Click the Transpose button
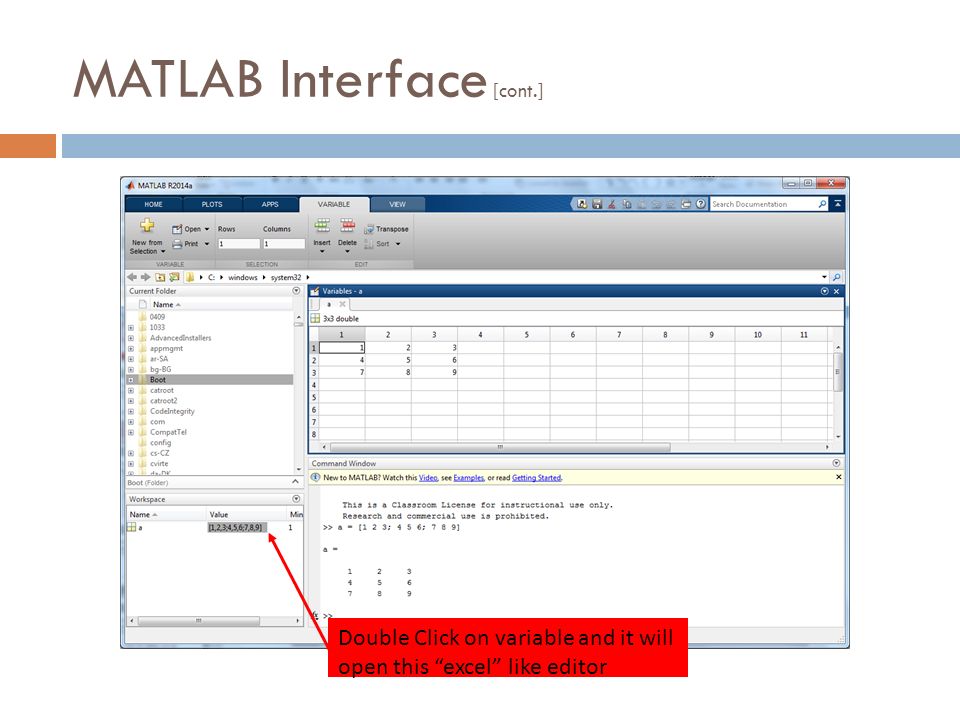This screenshot has height=720, width=960. click(x=386, y=229)
